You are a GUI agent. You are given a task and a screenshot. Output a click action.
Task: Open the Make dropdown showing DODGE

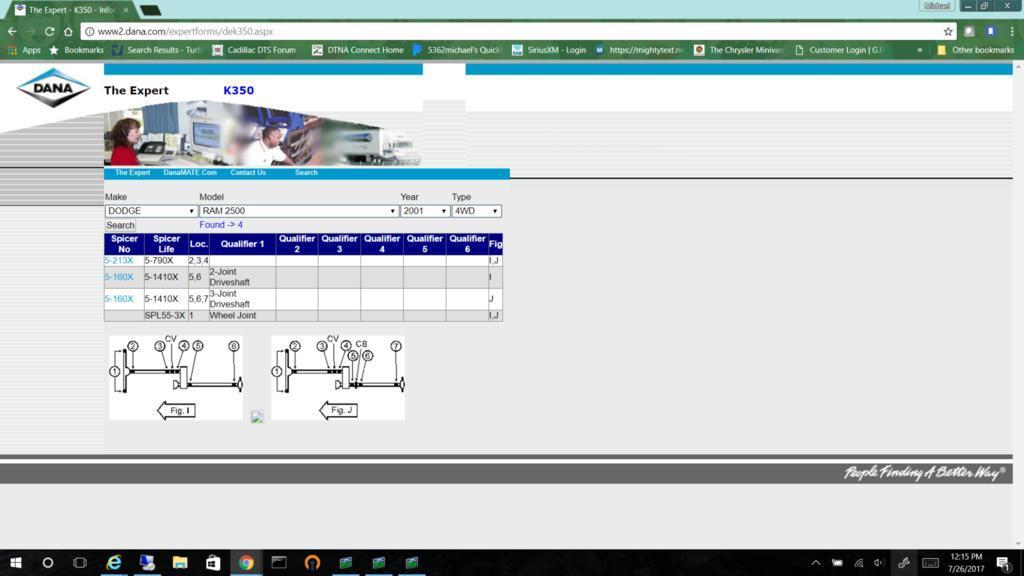tap(151, 211)
